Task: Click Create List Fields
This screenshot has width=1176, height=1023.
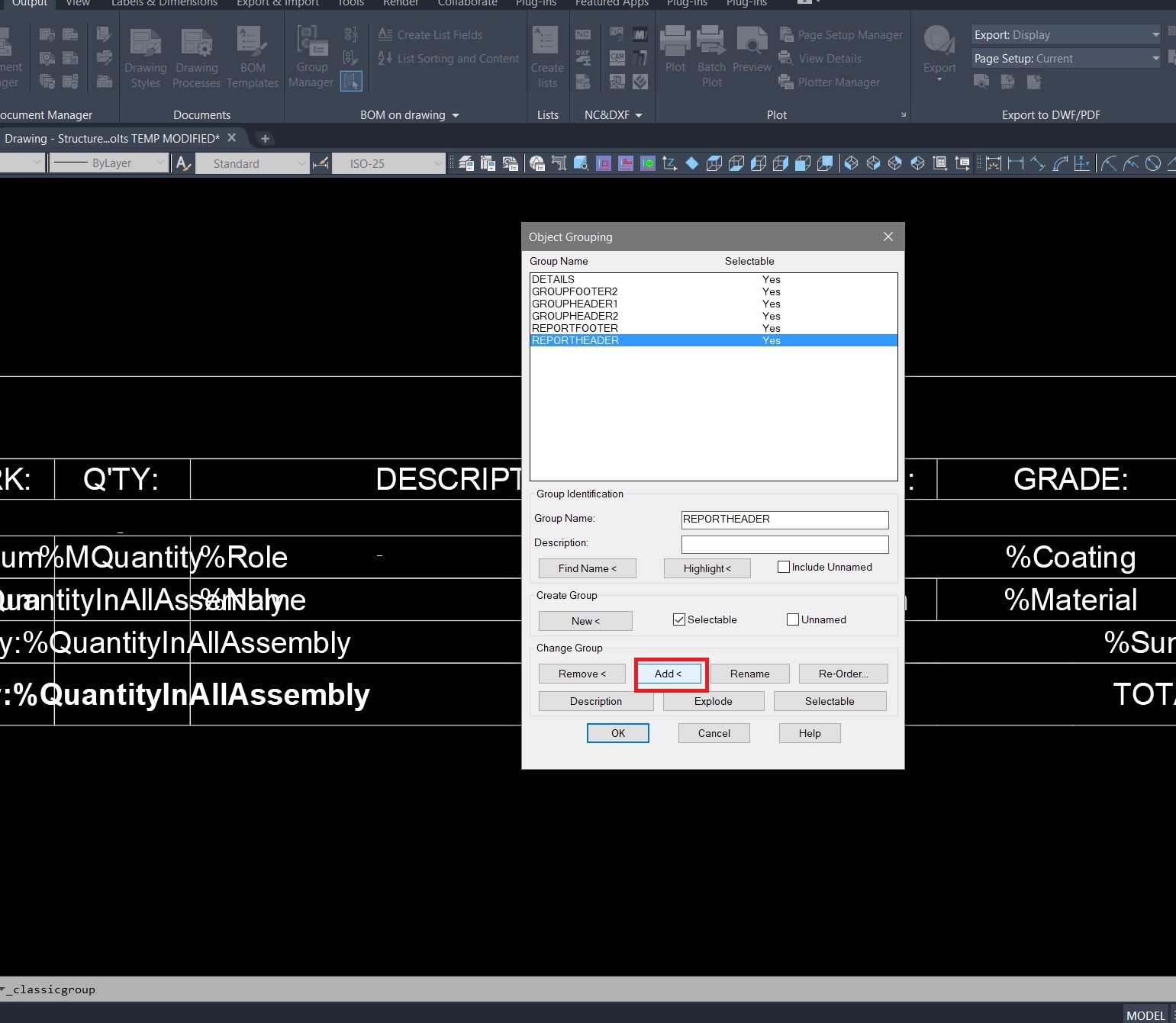Action: click(430, 35)
